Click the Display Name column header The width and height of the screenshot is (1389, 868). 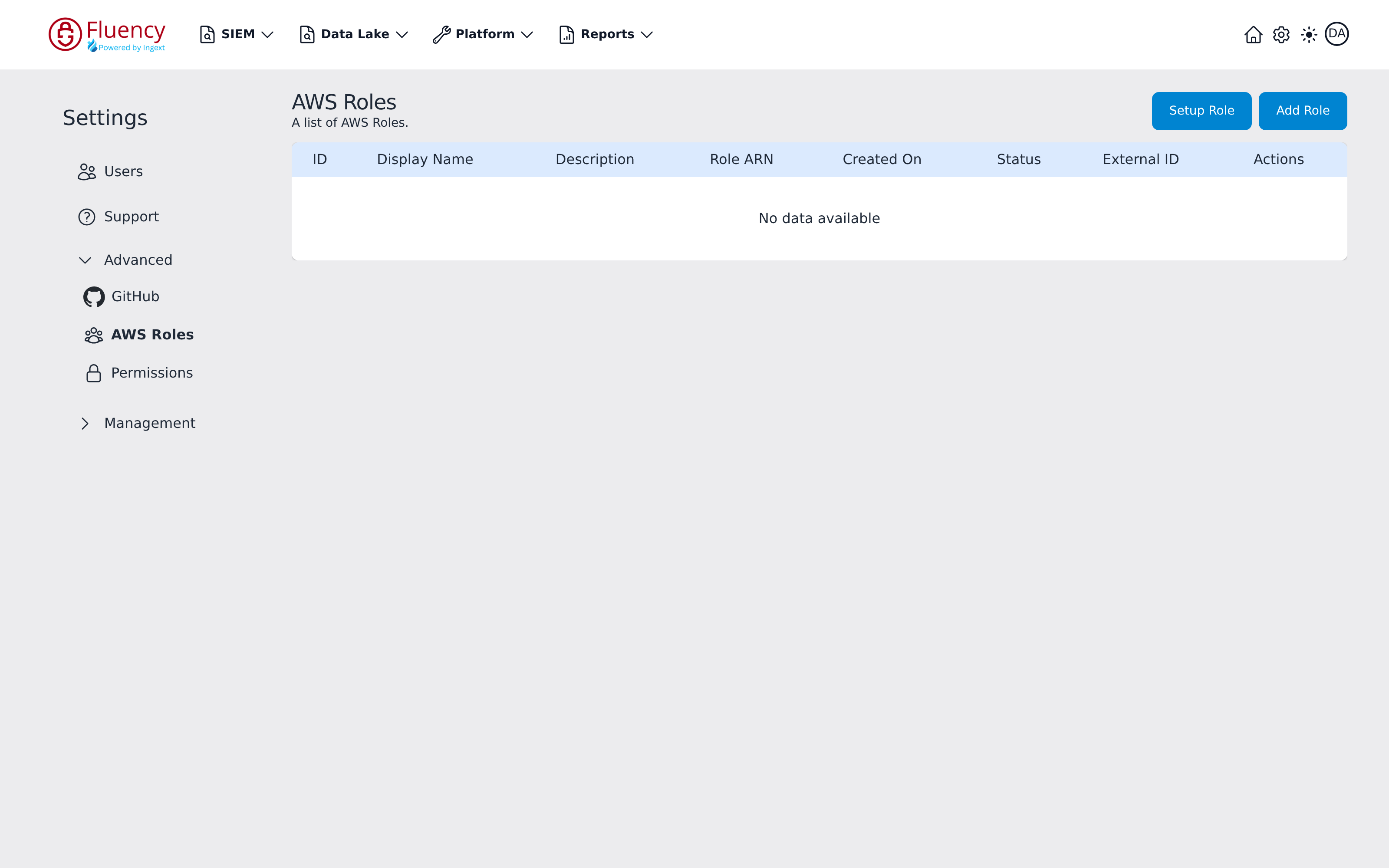(x=425, y=160)
